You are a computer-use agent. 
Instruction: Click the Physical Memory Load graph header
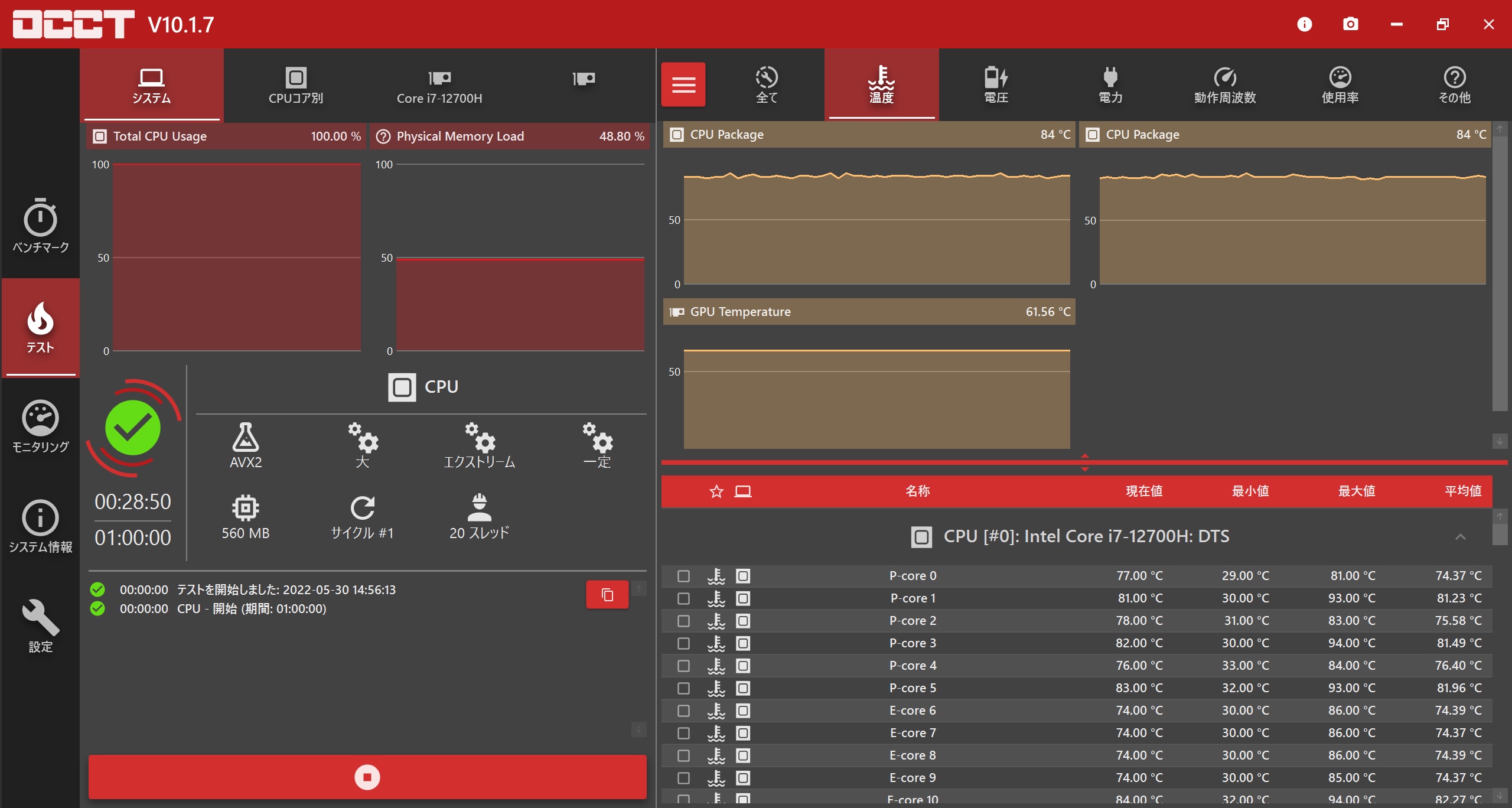coord(510,136)
